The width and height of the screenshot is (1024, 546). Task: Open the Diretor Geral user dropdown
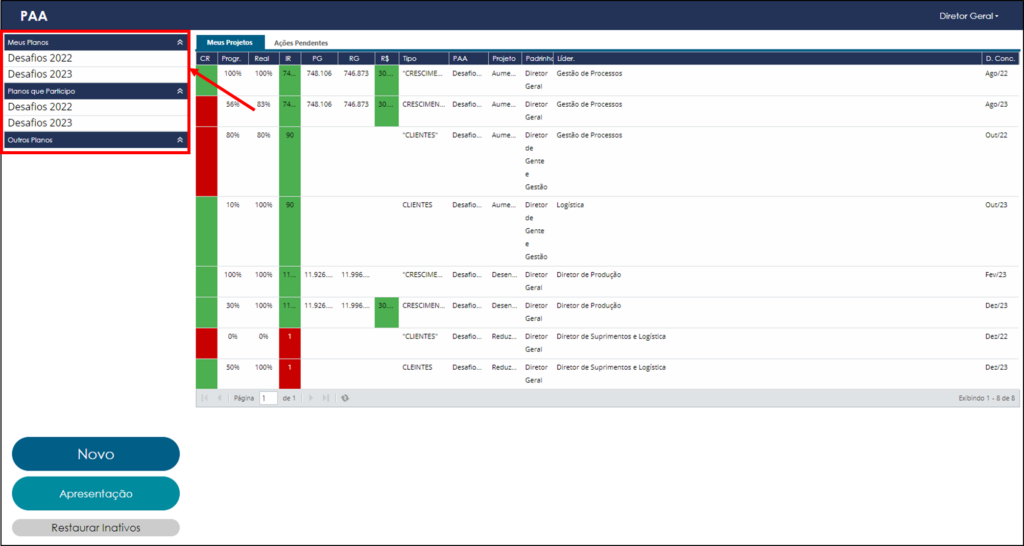pos(969,16)
